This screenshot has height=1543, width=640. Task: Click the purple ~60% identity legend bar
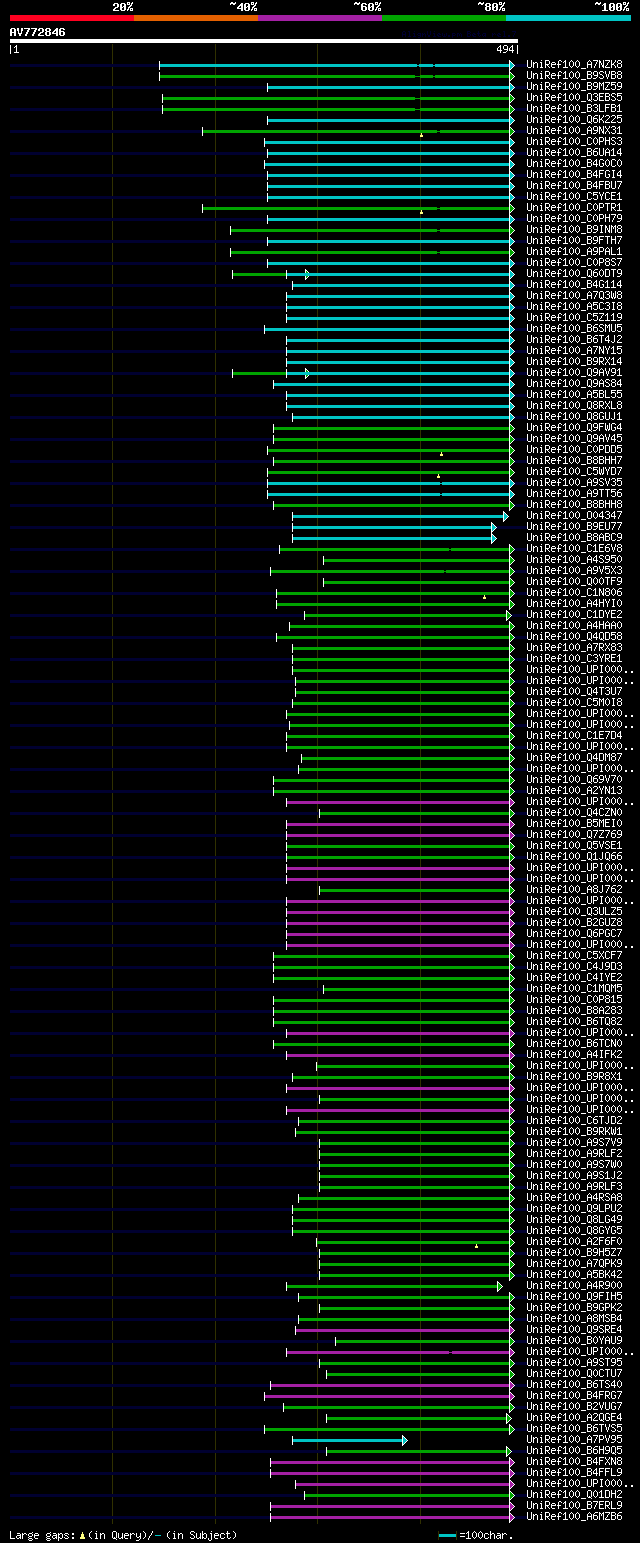click(319, 18)
